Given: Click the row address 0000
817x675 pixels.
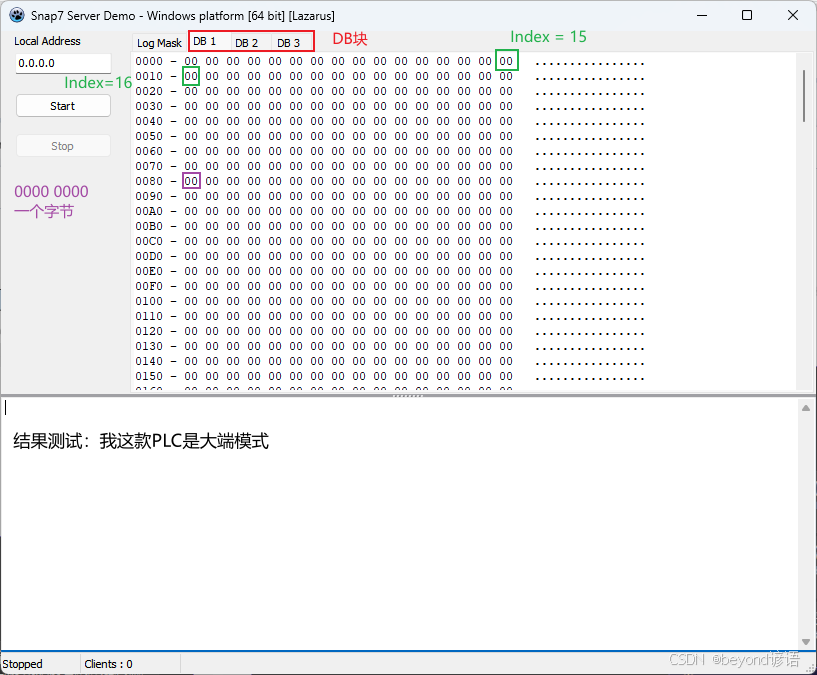Looking at the screenshot, I should coord(149,62).
